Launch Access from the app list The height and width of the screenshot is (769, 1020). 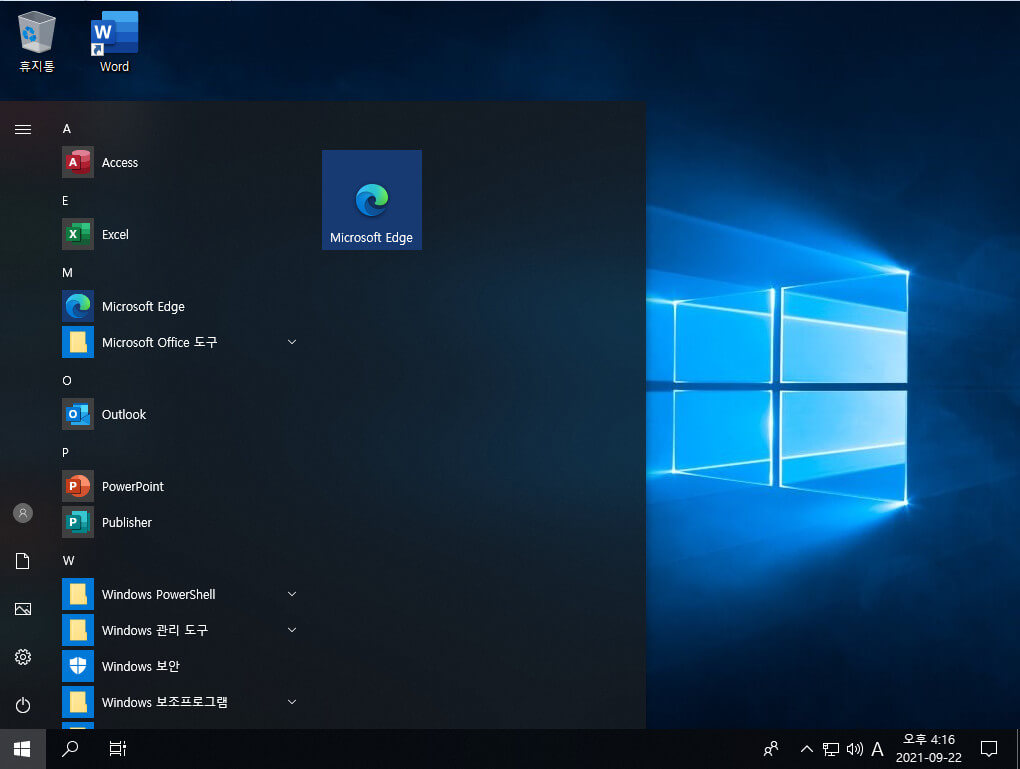[180, 163]
